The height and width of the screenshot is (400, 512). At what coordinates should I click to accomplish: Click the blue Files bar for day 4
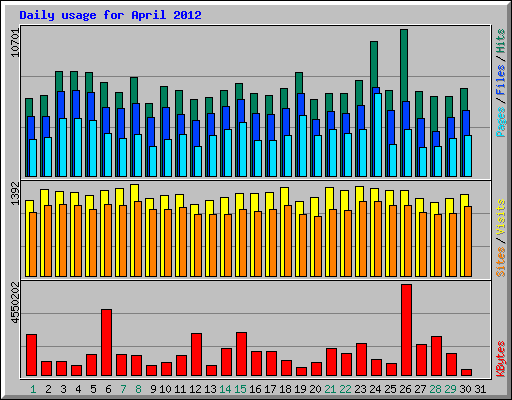point(75,104)
